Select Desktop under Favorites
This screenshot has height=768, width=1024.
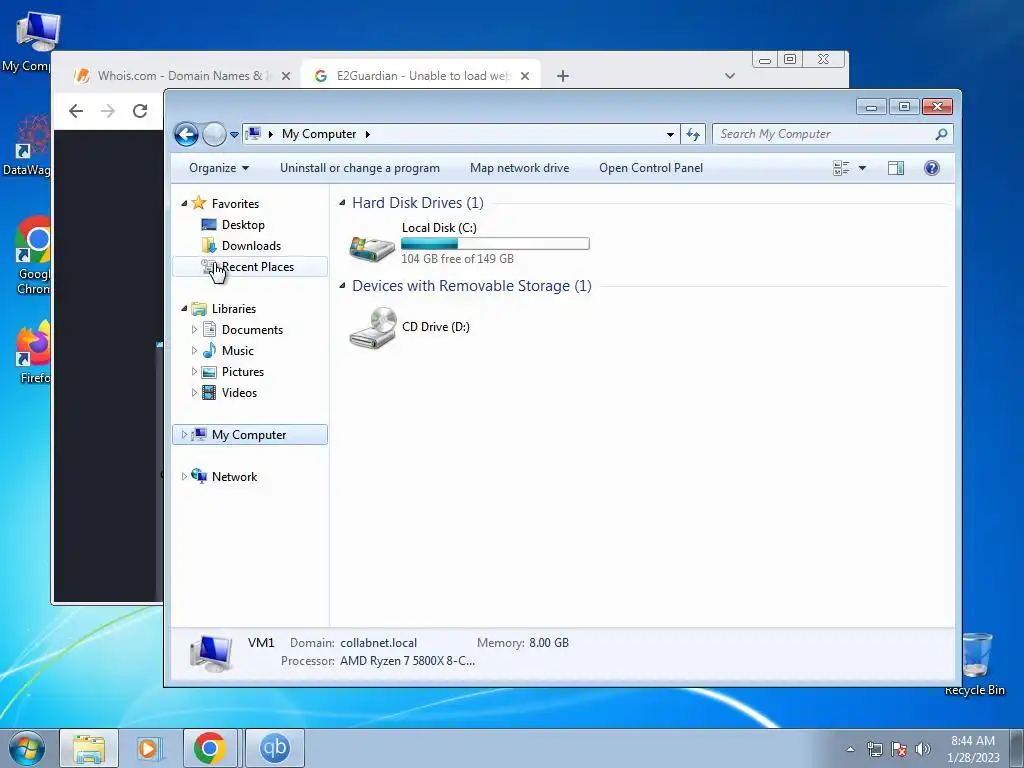pyautogui.click(x=243, y=225)
